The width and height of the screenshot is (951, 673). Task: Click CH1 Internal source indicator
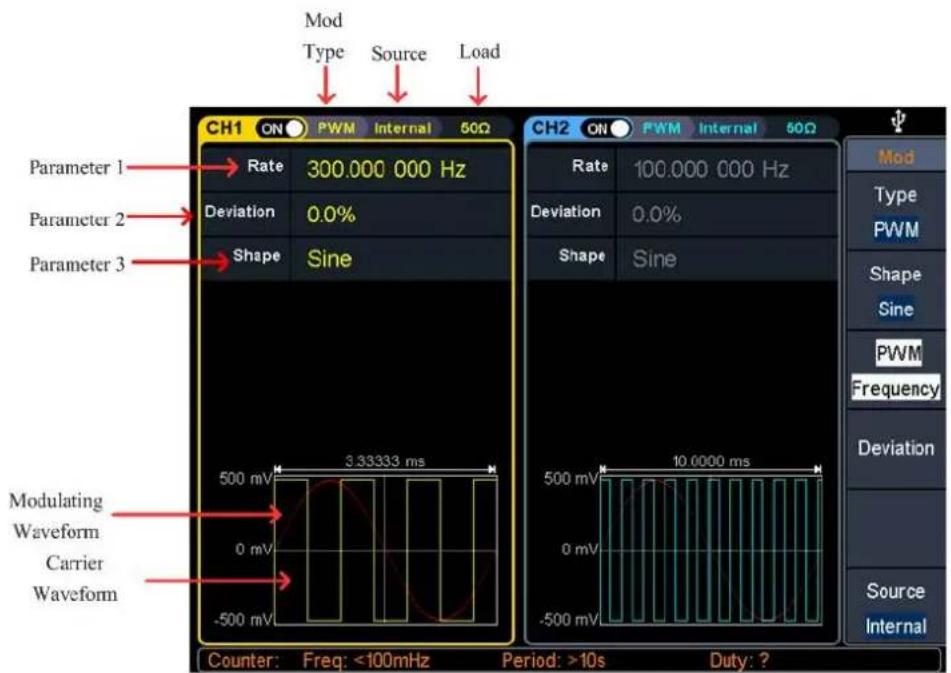click(402, 129)
